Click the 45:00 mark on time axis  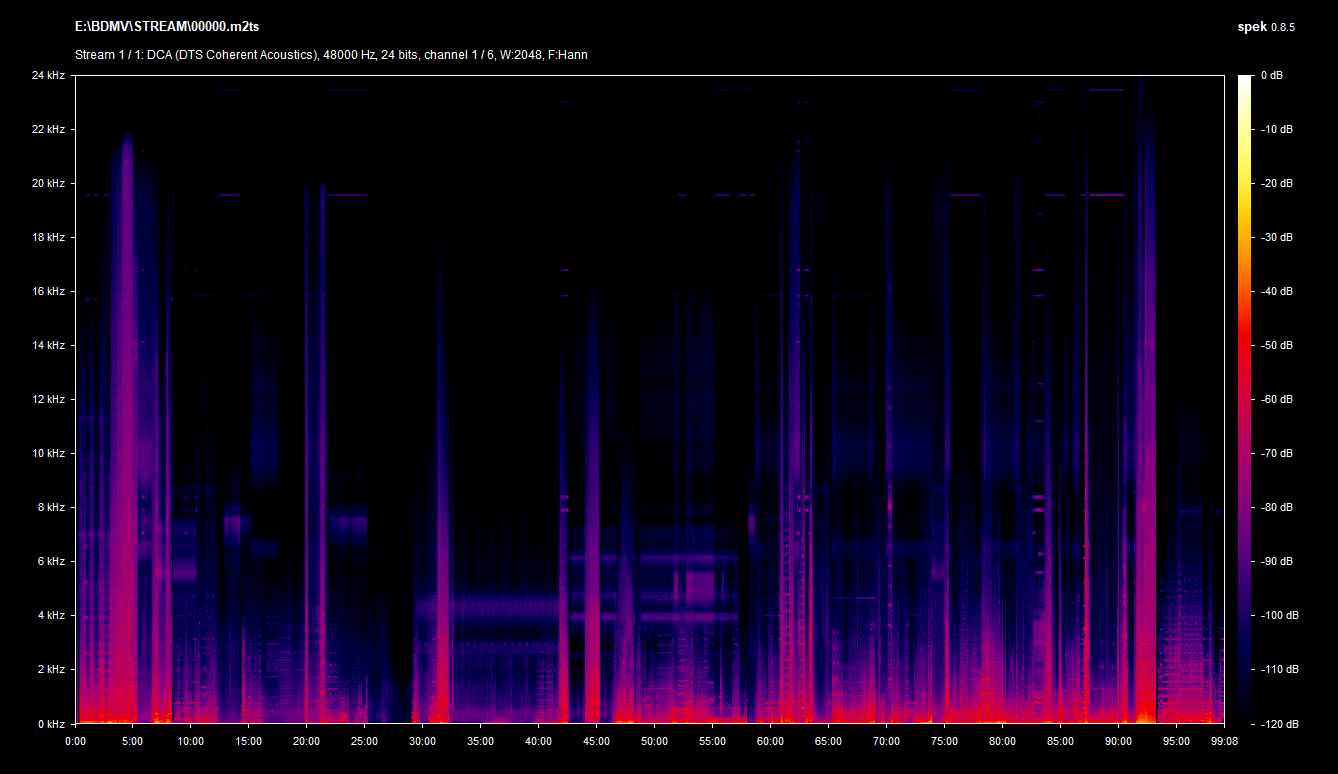pos(596,741)
